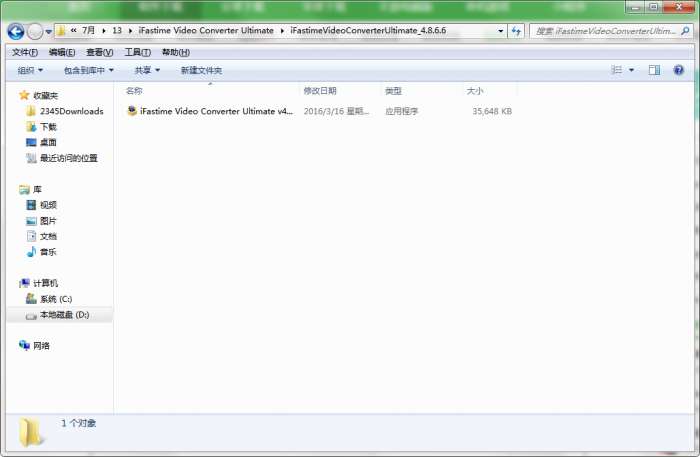Screen dimensions: 700x457
Task: Expand breadcrumb arrow after 7月
Action: coord(104,31)
